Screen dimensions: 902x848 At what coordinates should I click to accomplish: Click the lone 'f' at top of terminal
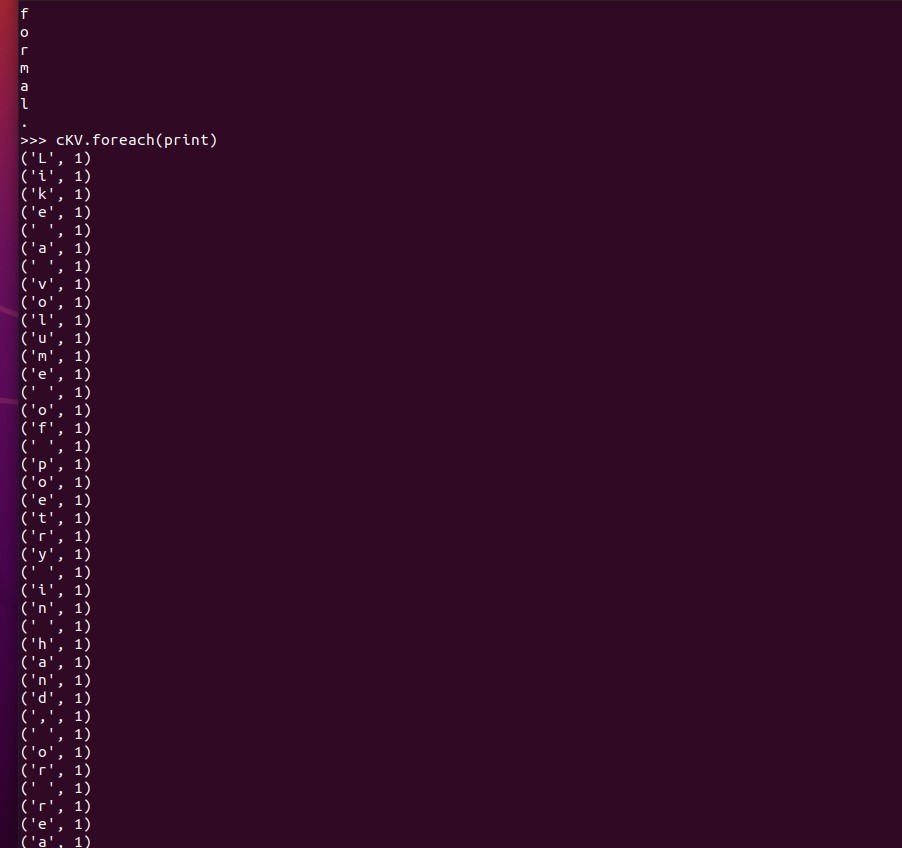tap(25, 14)
